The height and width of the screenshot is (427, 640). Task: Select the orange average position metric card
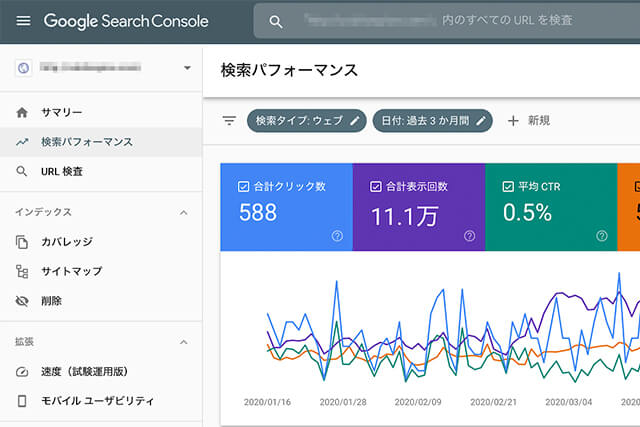point(629,208)
